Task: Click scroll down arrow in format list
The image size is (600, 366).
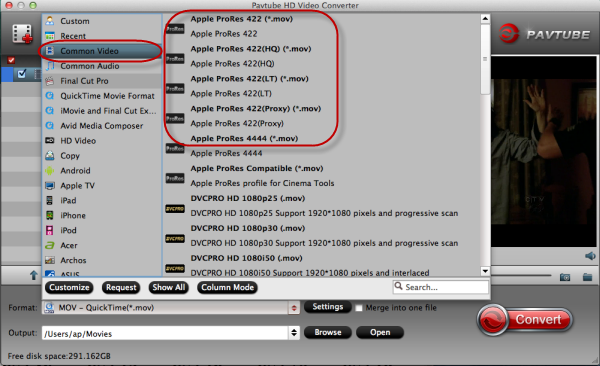Action: coord(485,271)
